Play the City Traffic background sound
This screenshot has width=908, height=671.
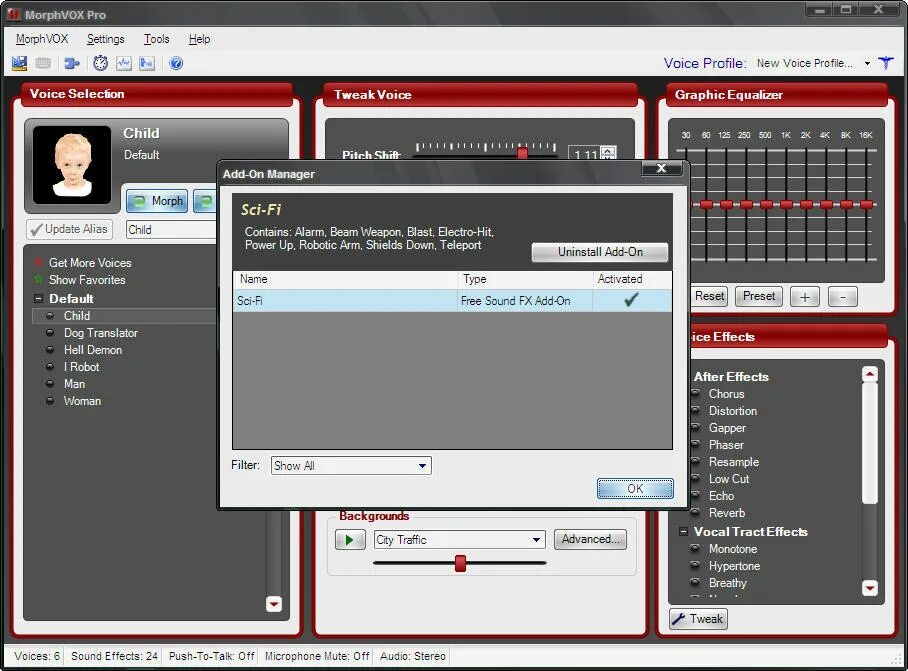click(350, 540)
